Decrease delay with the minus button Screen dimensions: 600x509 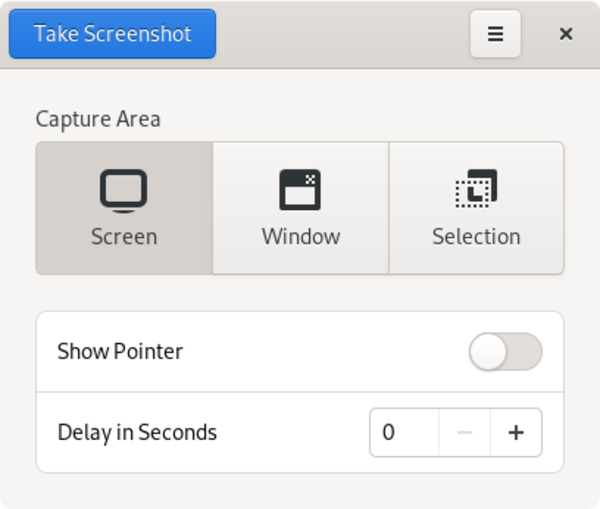(x=464, y=432)
